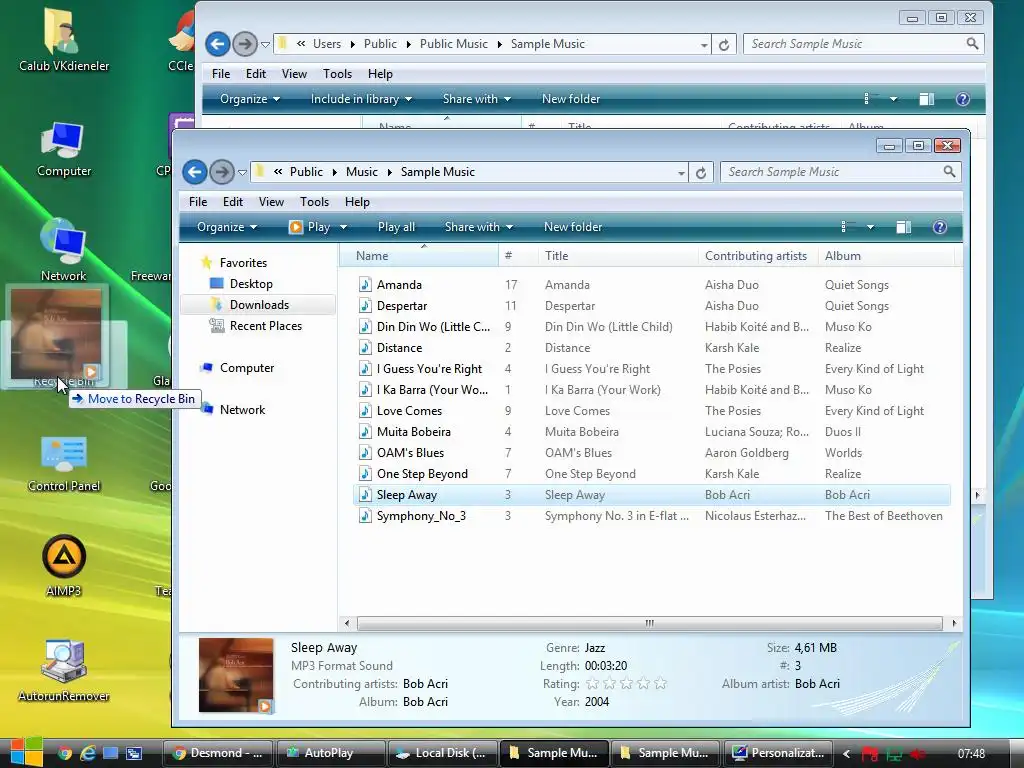This screenshot has height=768, width=1024.
Task: Open Help menu in front window
Action: click(357, 202)
